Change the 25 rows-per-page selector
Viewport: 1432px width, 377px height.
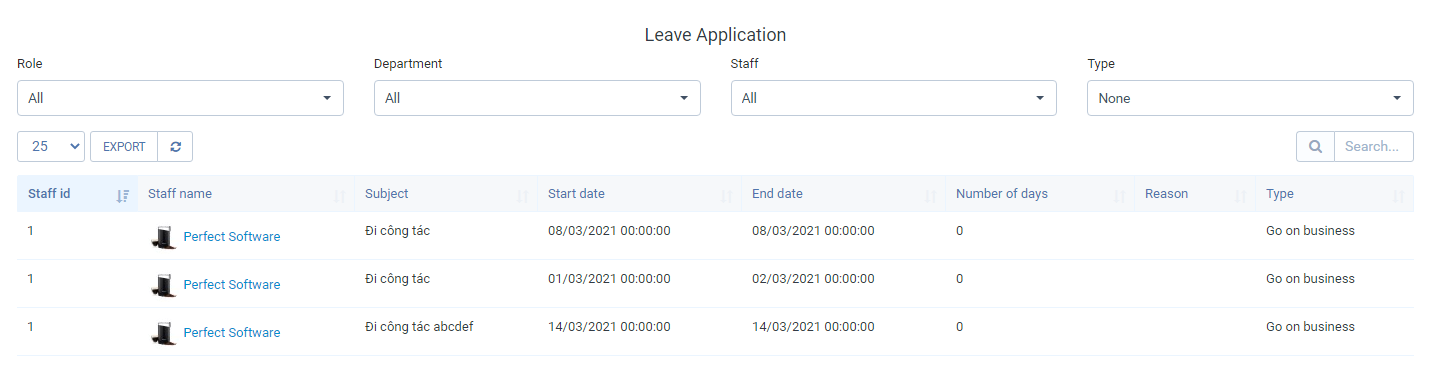tap(51, 146)
